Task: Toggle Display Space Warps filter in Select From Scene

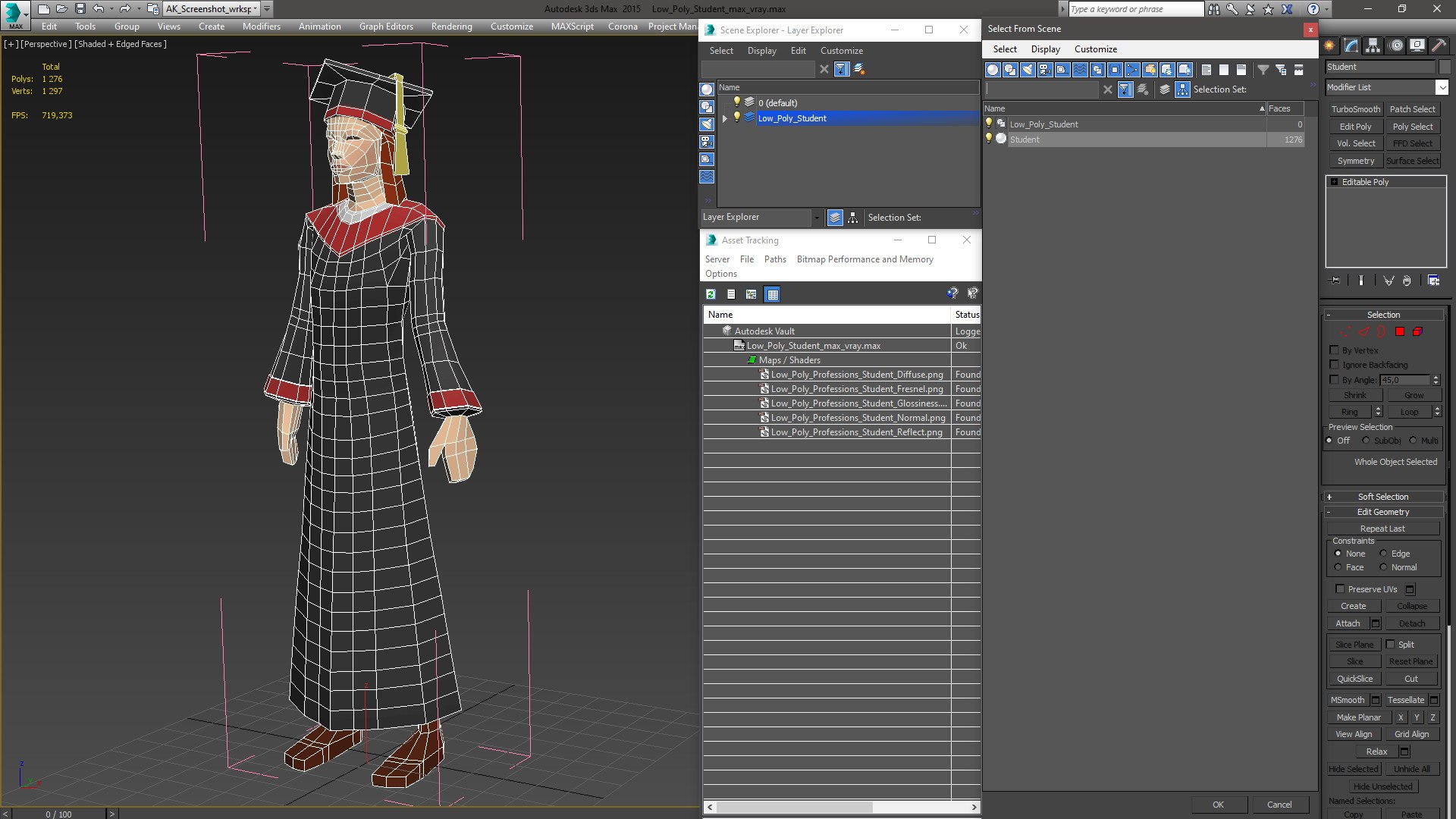Action: 1080,70
